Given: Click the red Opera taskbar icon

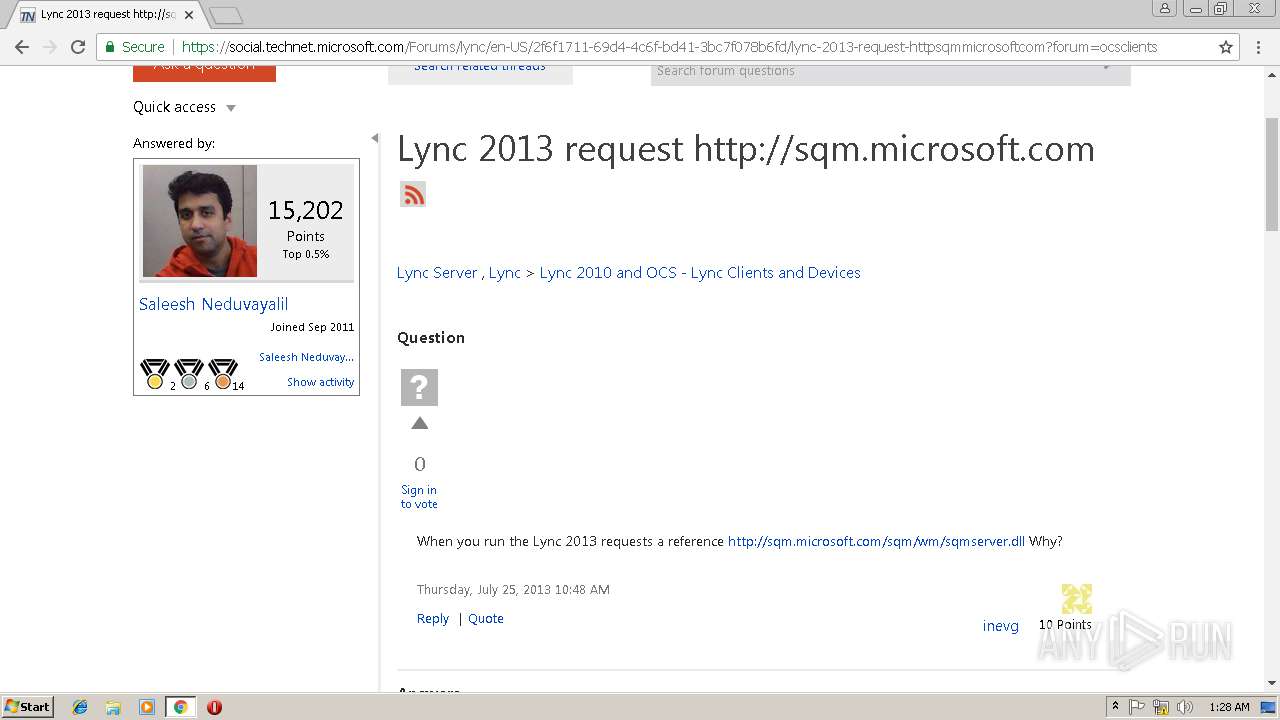Looking at the screenshot, I should [214, 707].
